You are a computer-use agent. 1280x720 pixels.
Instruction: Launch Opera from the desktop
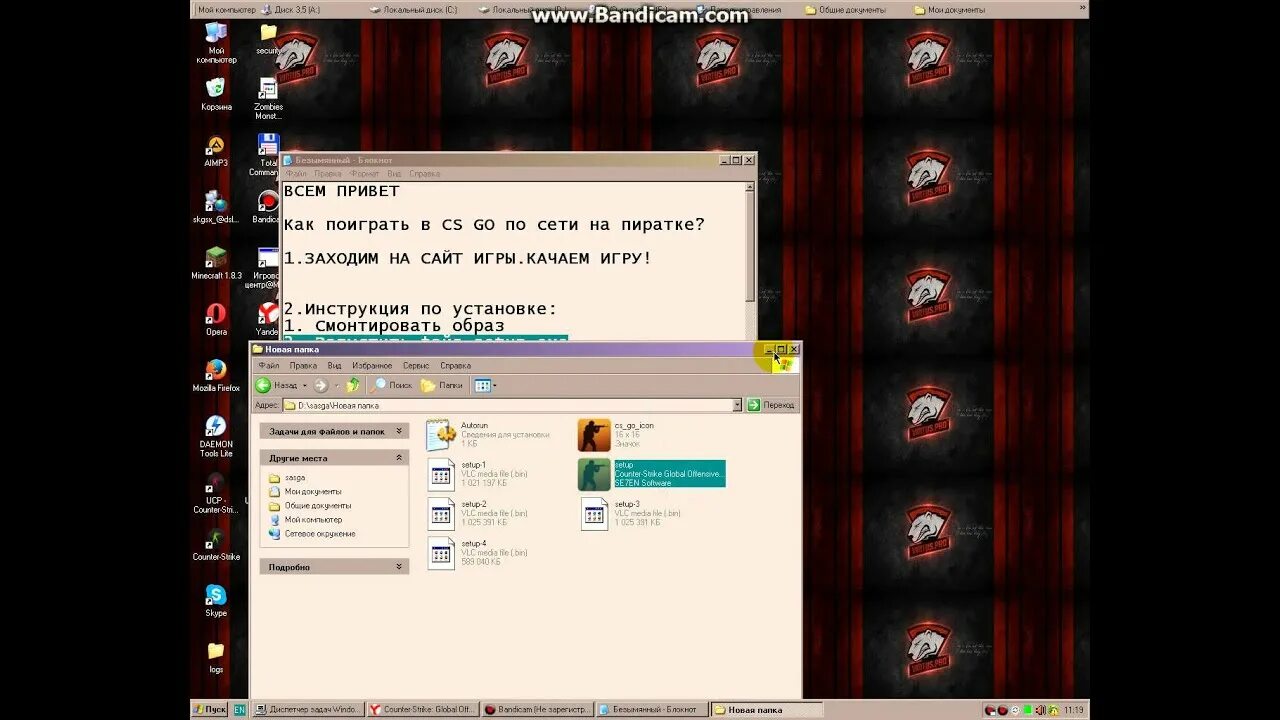click(216, 320)
